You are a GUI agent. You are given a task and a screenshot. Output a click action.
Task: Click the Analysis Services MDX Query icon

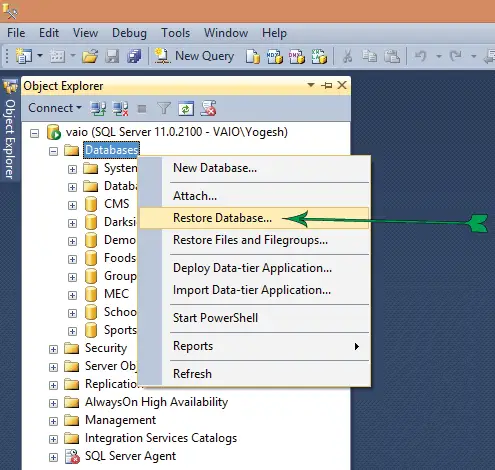274,56
